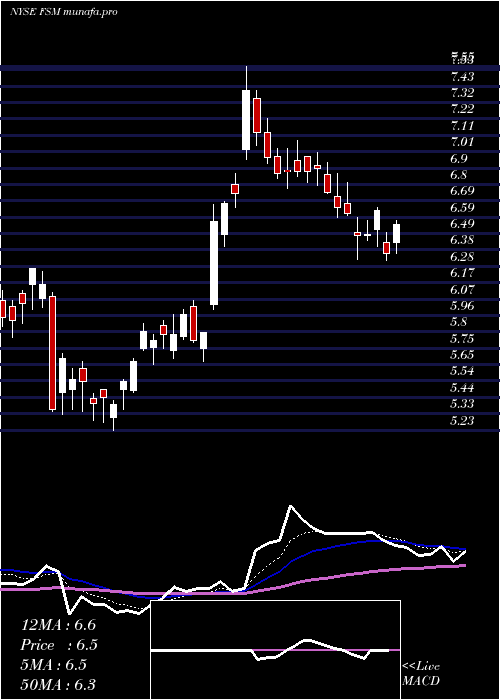Select the Price : 6.5 legend entry
Screen dimensions: 500x700
pos(59,645)
